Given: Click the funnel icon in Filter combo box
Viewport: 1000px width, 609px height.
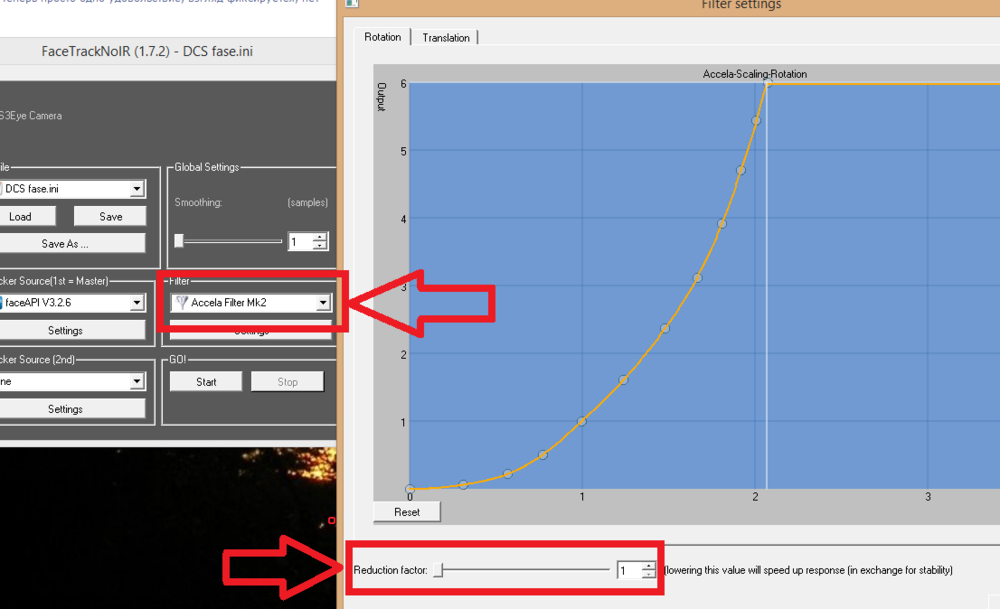Looking at the screenshot, I should pyautogui.click(x=182, y=302).
